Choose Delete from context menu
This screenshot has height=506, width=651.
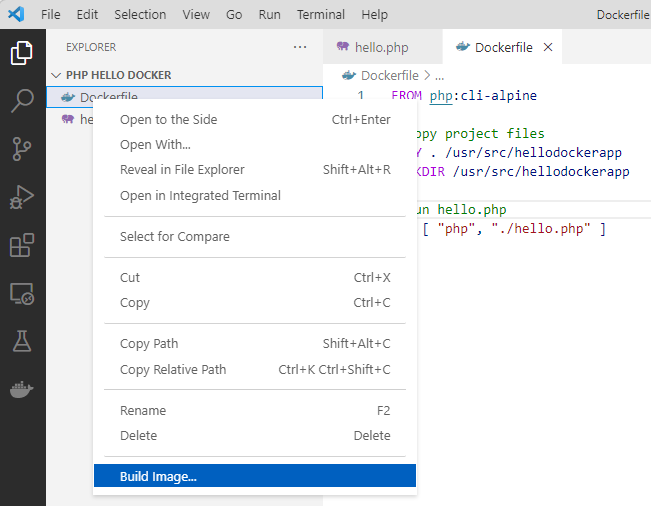[x=255, y=435]
